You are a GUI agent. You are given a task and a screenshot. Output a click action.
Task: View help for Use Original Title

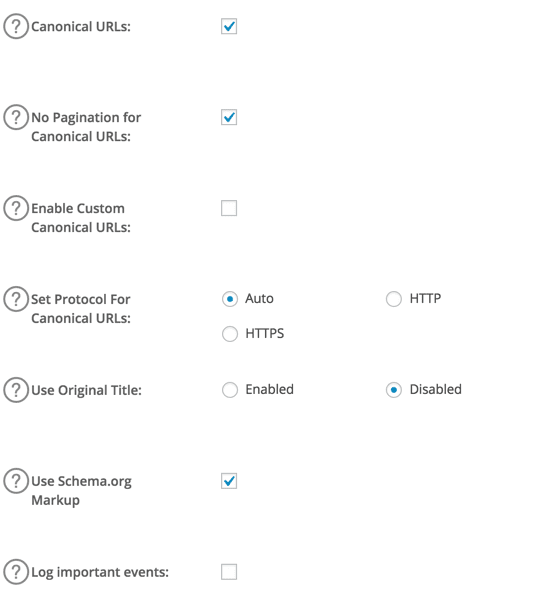(x=16, y=390)
